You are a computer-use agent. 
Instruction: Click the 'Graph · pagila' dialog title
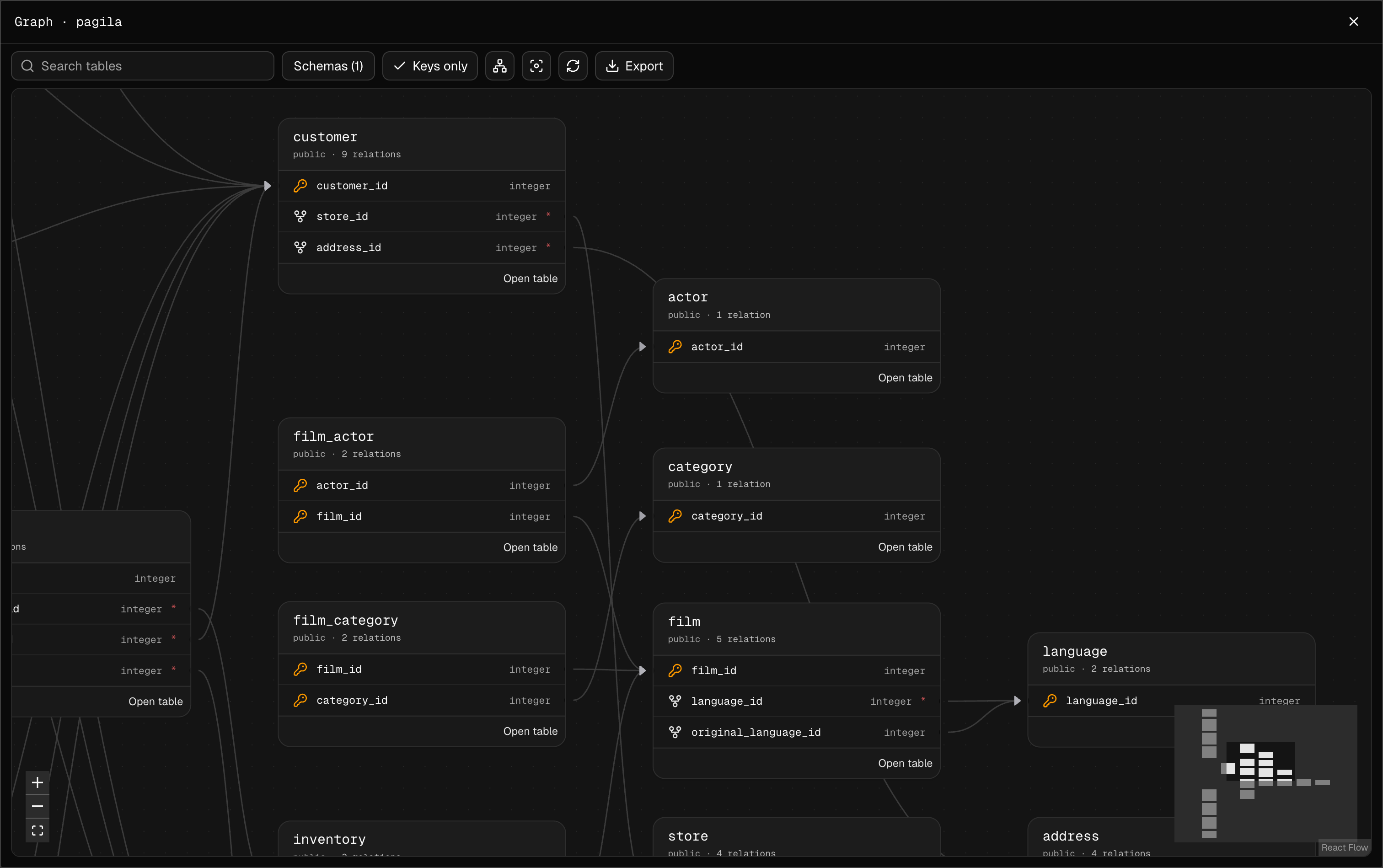tap(68, 22)
